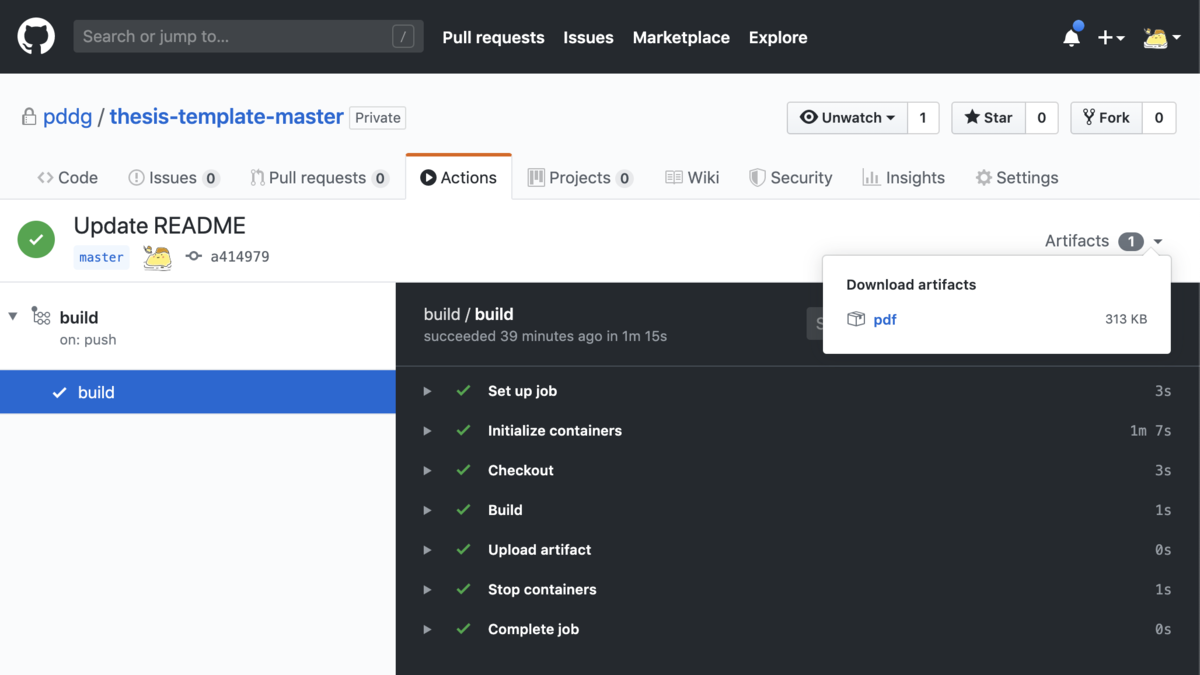
Task: Click the Upload artifact step name
Action: point(540,550)
